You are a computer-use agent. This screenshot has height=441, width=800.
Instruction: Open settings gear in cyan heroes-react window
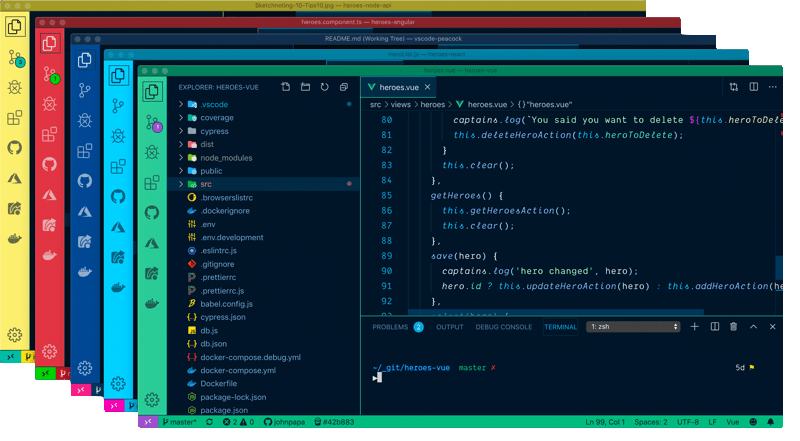pos(118,383)
